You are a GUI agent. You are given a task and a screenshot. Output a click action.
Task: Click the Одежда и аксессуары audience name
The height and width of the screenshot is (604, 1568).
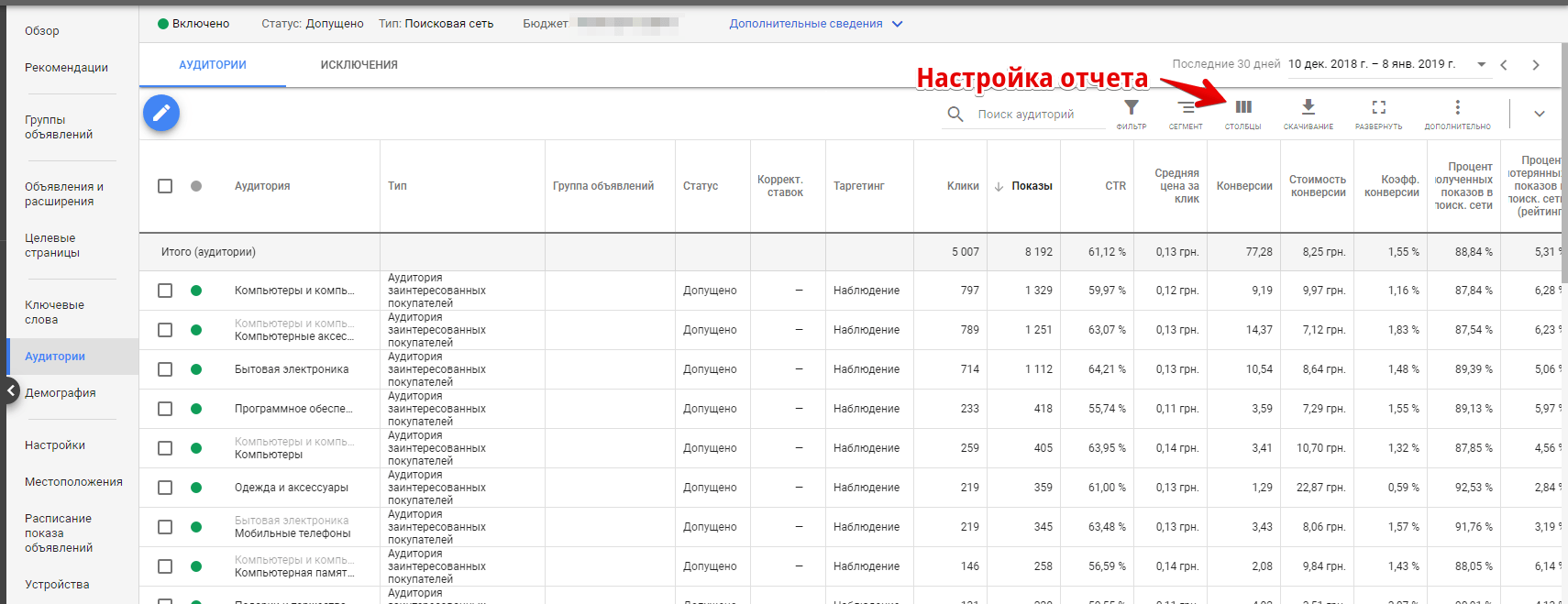[x=292, y=488]
